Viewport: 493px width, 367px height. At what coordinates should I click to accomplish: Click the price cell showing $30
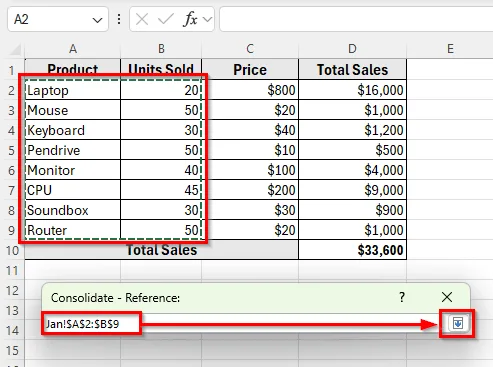pos(250,210)
